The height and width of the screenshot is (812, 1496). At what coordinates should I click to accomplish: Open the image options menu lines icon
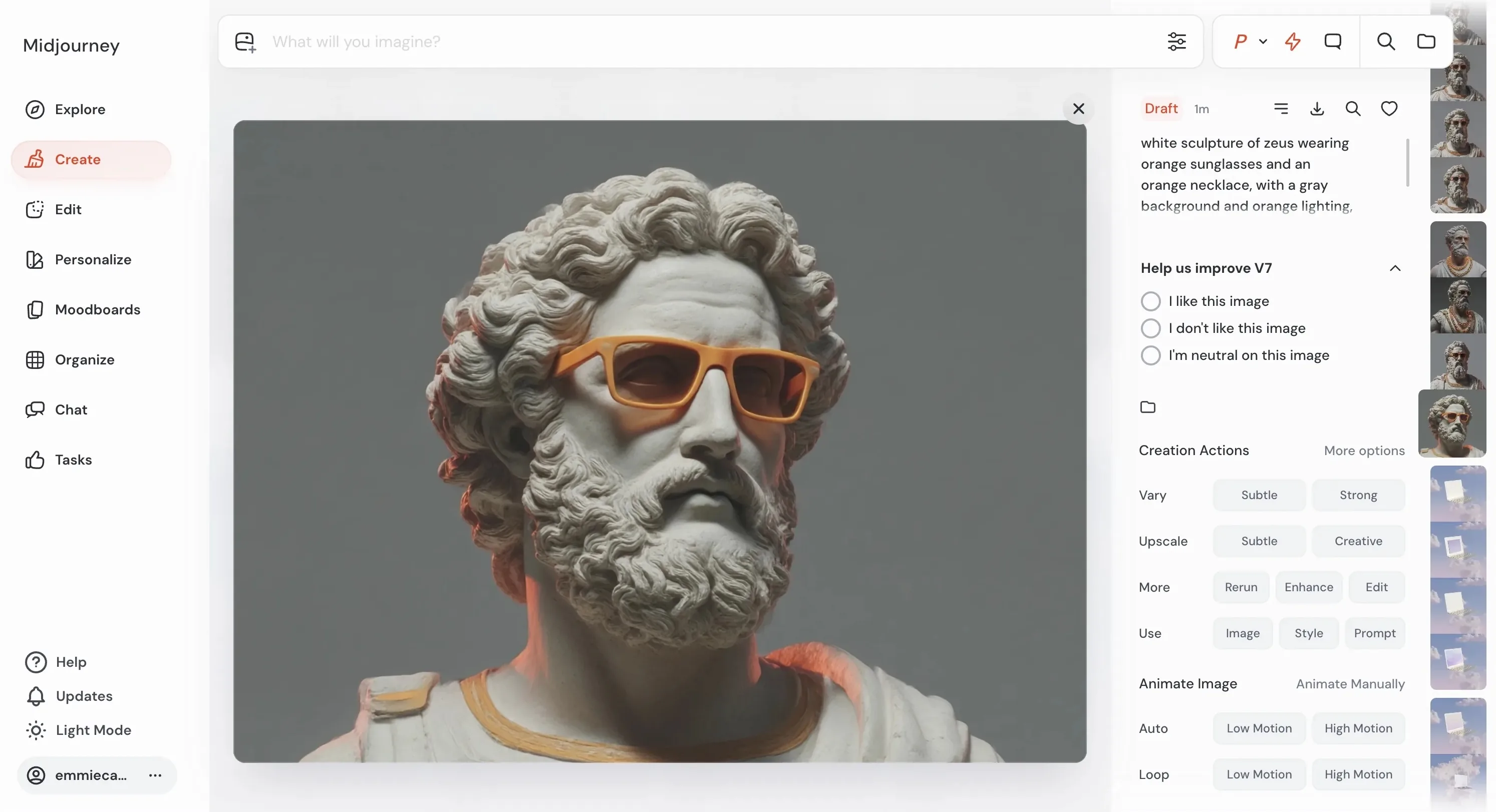tap(1281, 109)
